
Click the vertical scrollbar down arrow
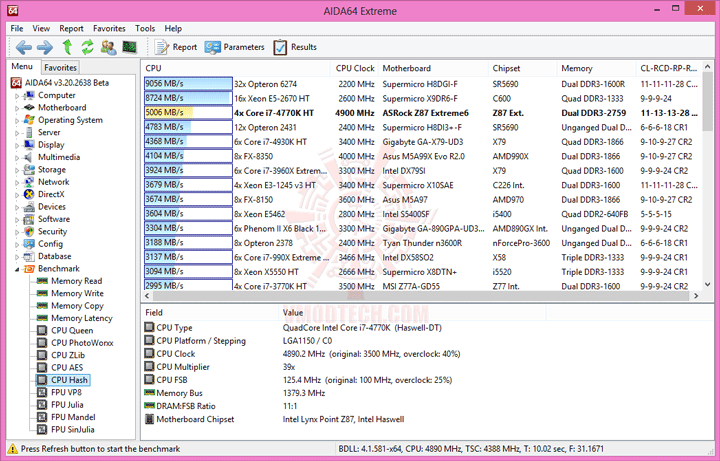point(707,285)
